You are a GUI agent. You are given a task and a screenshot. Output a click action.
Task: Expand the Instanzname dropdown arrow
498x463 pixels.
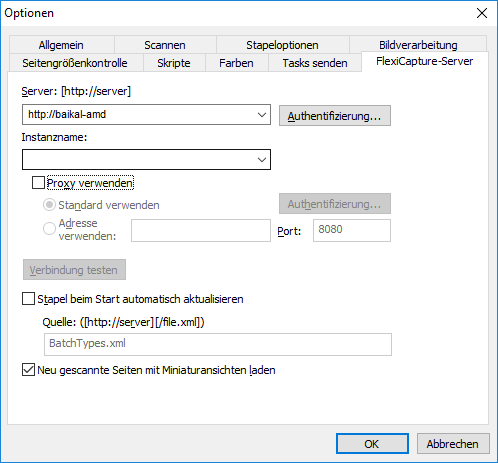[x=262, y=160]
